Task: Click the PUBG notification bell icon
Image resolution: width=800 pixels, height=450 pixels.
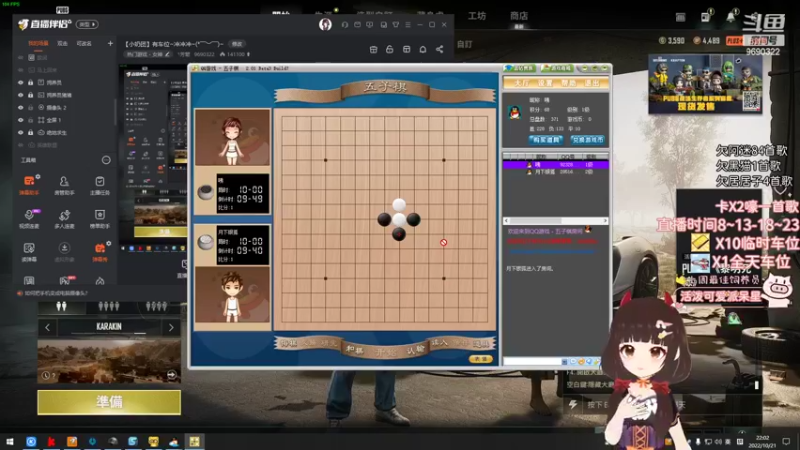Action: point(731,17)
